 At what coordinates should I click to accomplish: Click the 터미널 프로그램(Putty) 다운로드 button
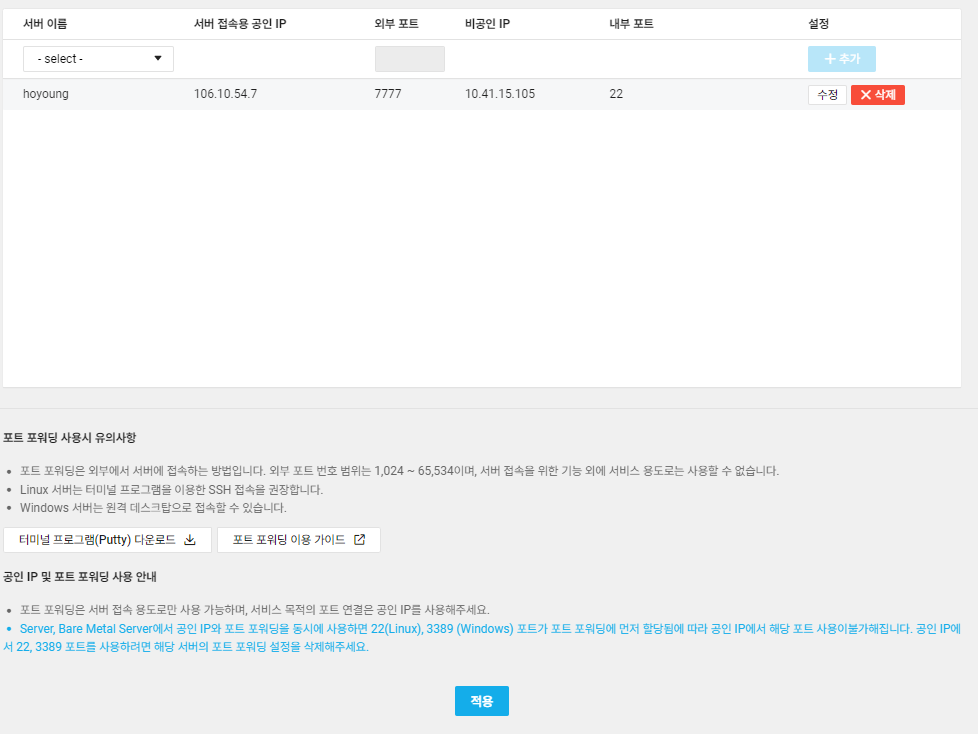[107, 539]
